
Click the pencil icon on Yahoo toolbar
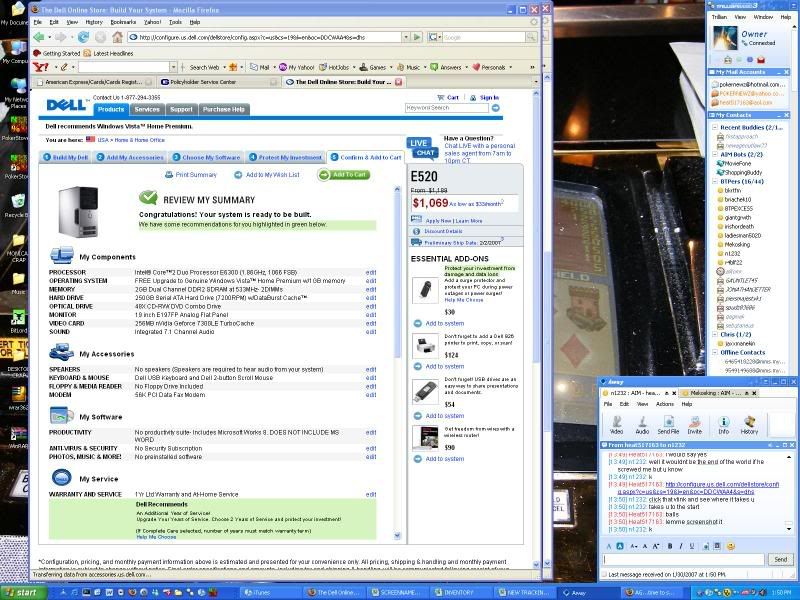point(64,67)
